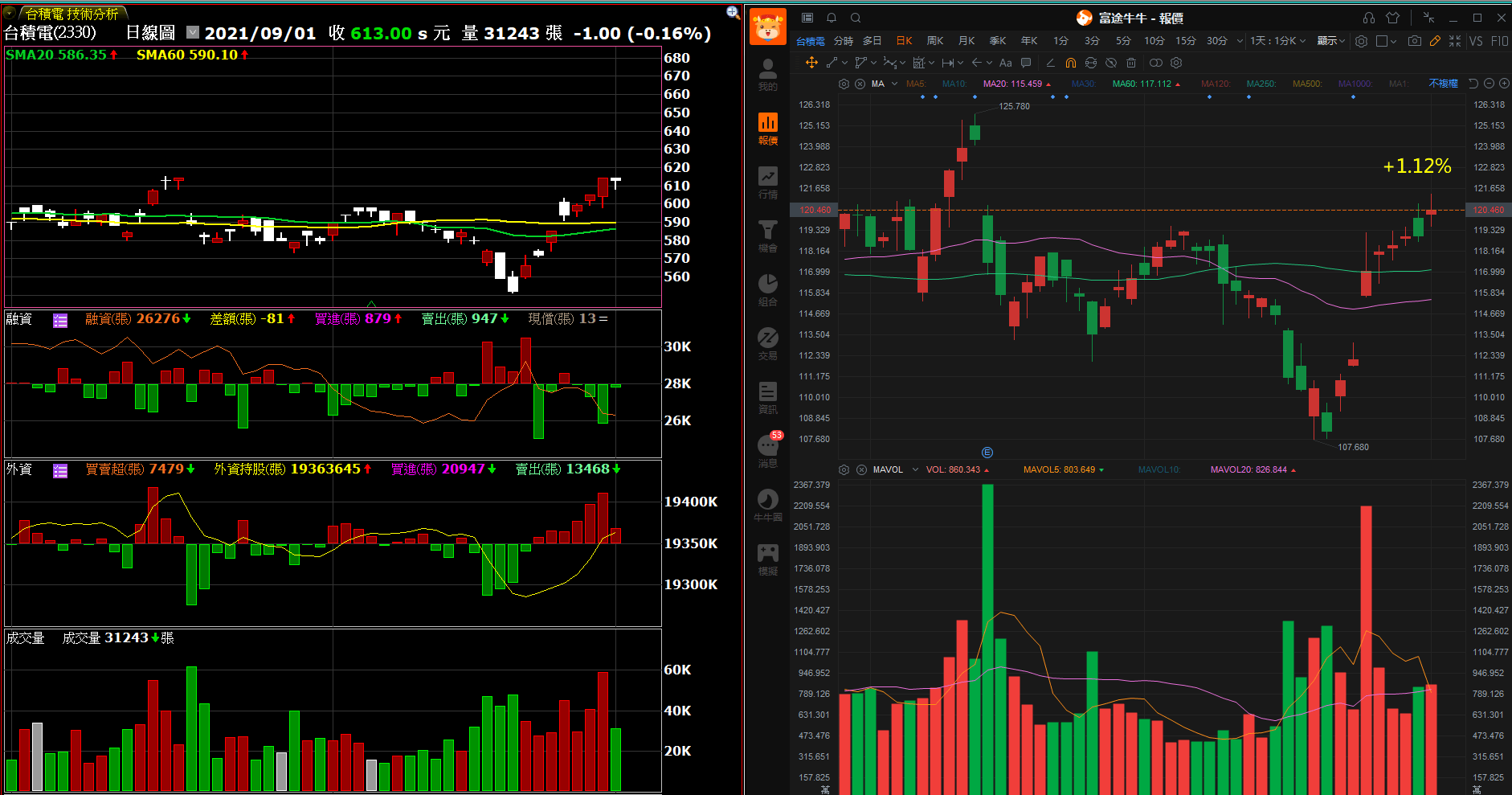The height and width of the screenshot is (795, 1512).
Task: Open the 日線圖 dropdown box in left window
Action: [x=193, y=32]
